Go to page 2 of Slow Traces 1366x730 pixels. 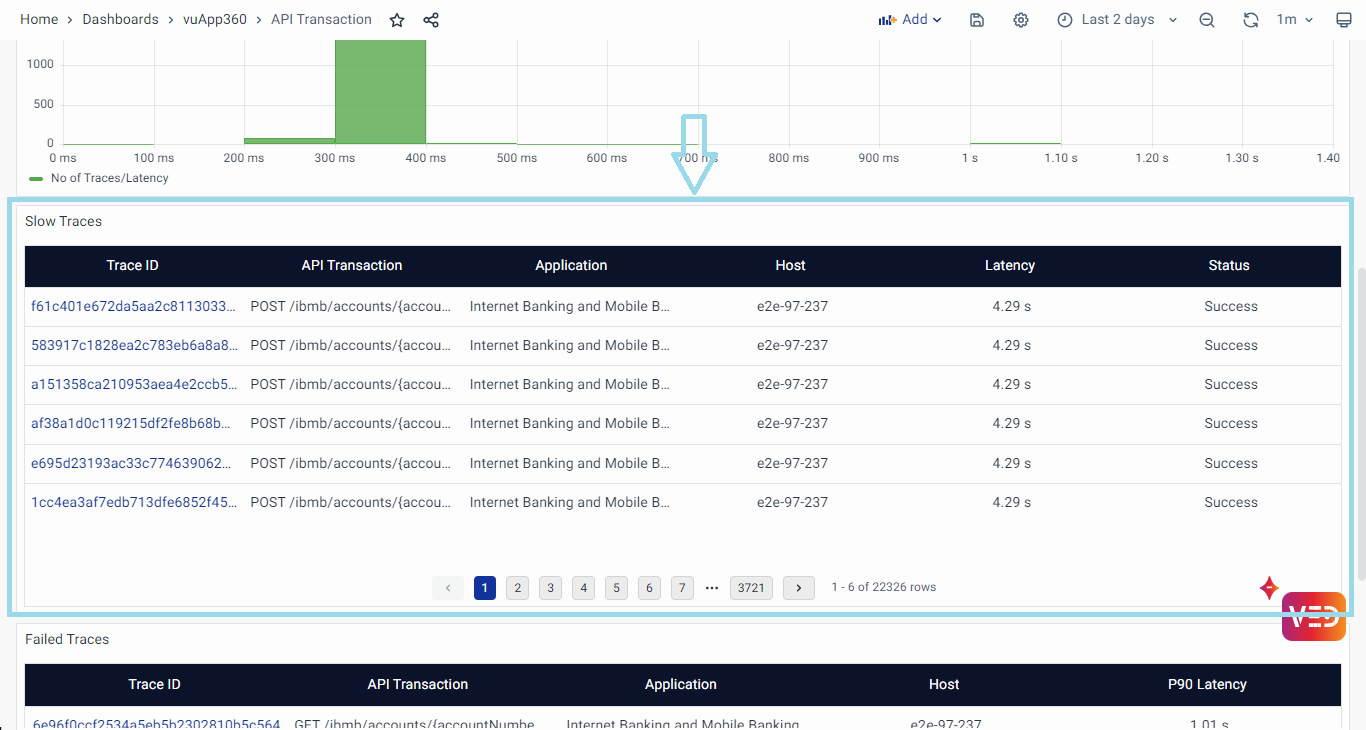(x=517, y=588)
